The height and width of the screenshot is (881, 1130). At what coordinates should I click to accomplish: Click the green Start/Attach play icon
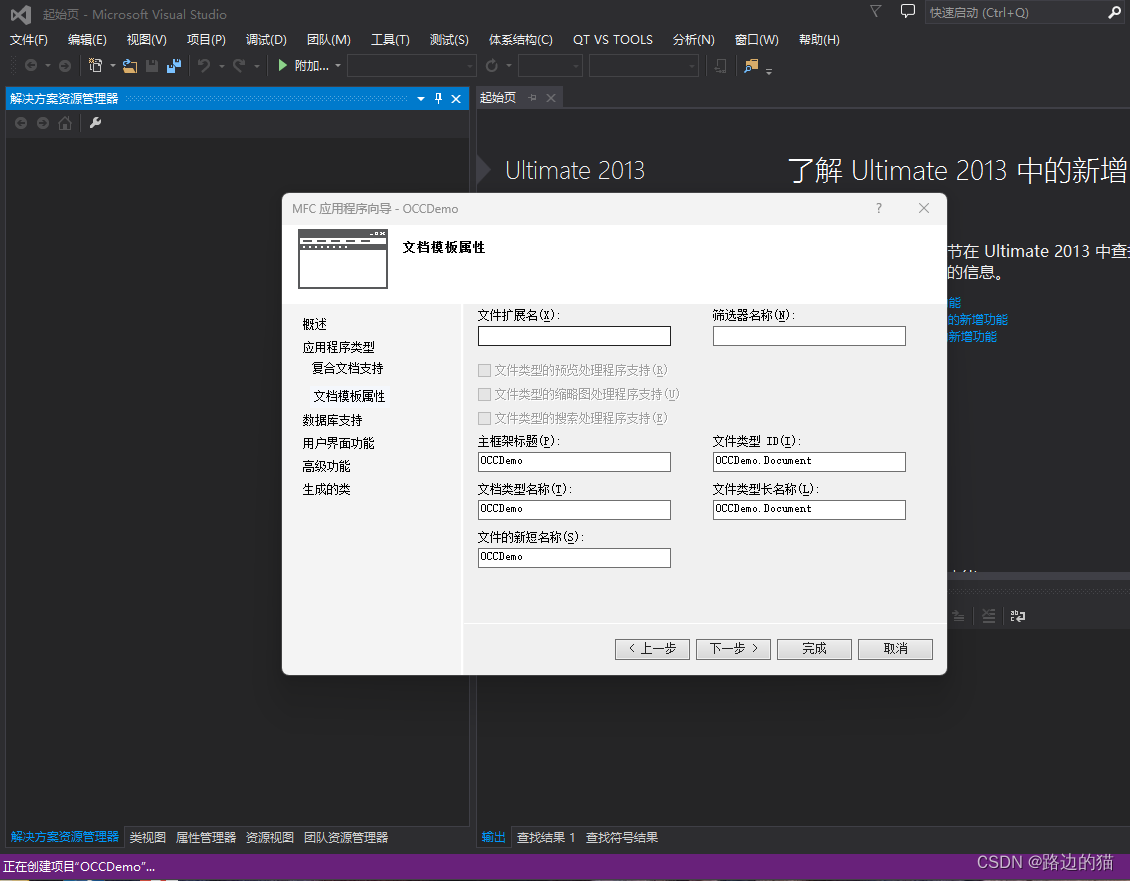click(282, 66)
